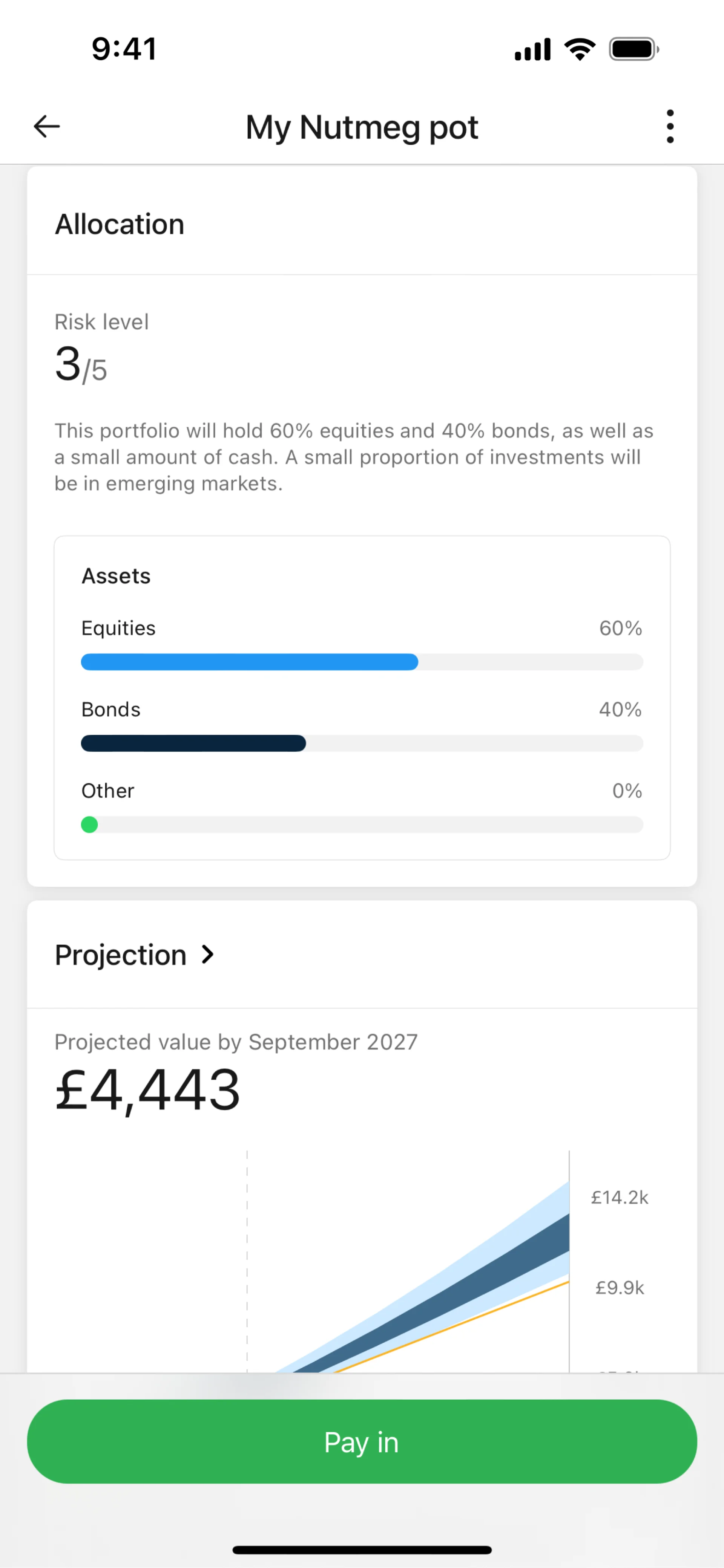Tap the £9.9k chart axis label

tap(619, 1287)
